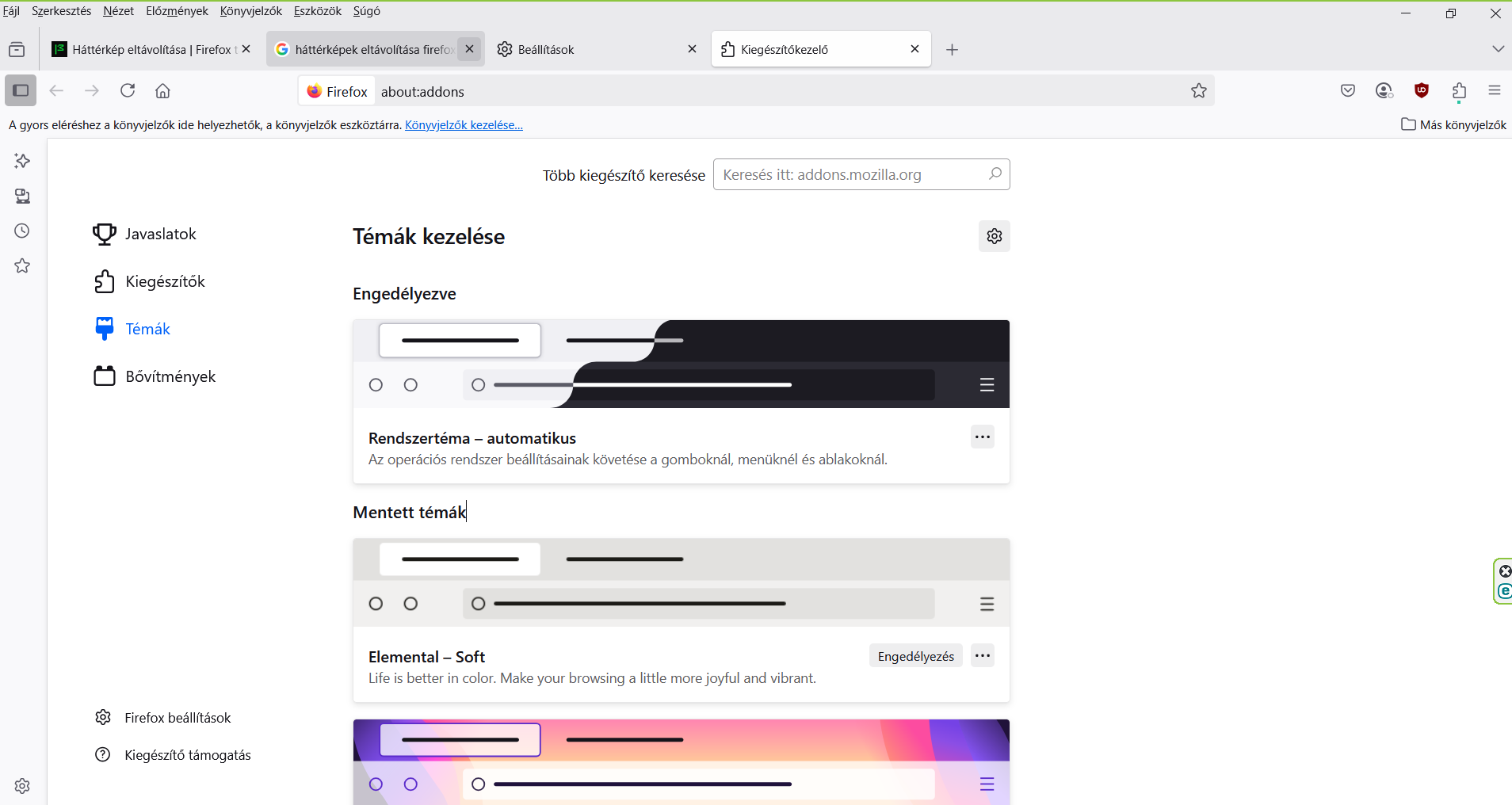1512x805 pixels.
Task: Open the extensions puzzle-piece toolbar icon
Action: click(x=1459, y=90)
